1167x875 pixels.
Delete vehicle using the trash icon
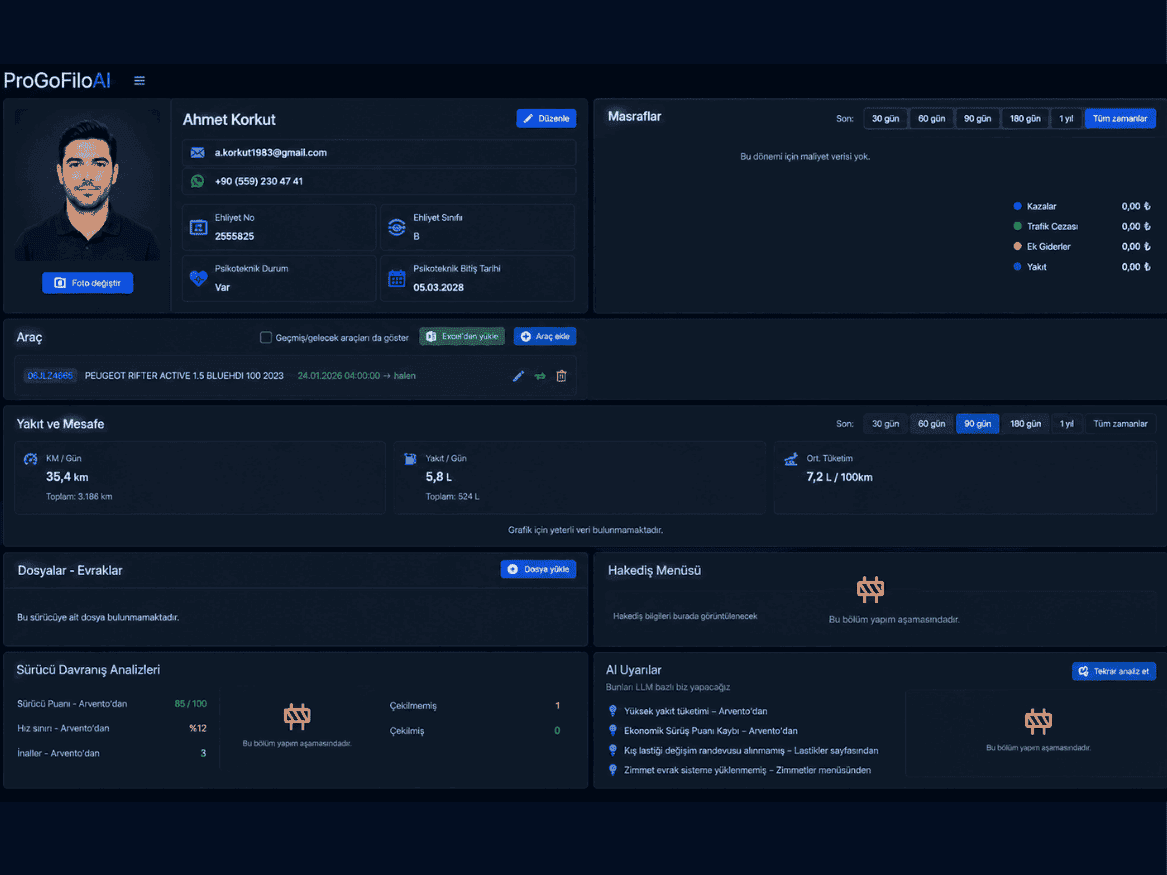pyautogui.click(x=561, y=376)
